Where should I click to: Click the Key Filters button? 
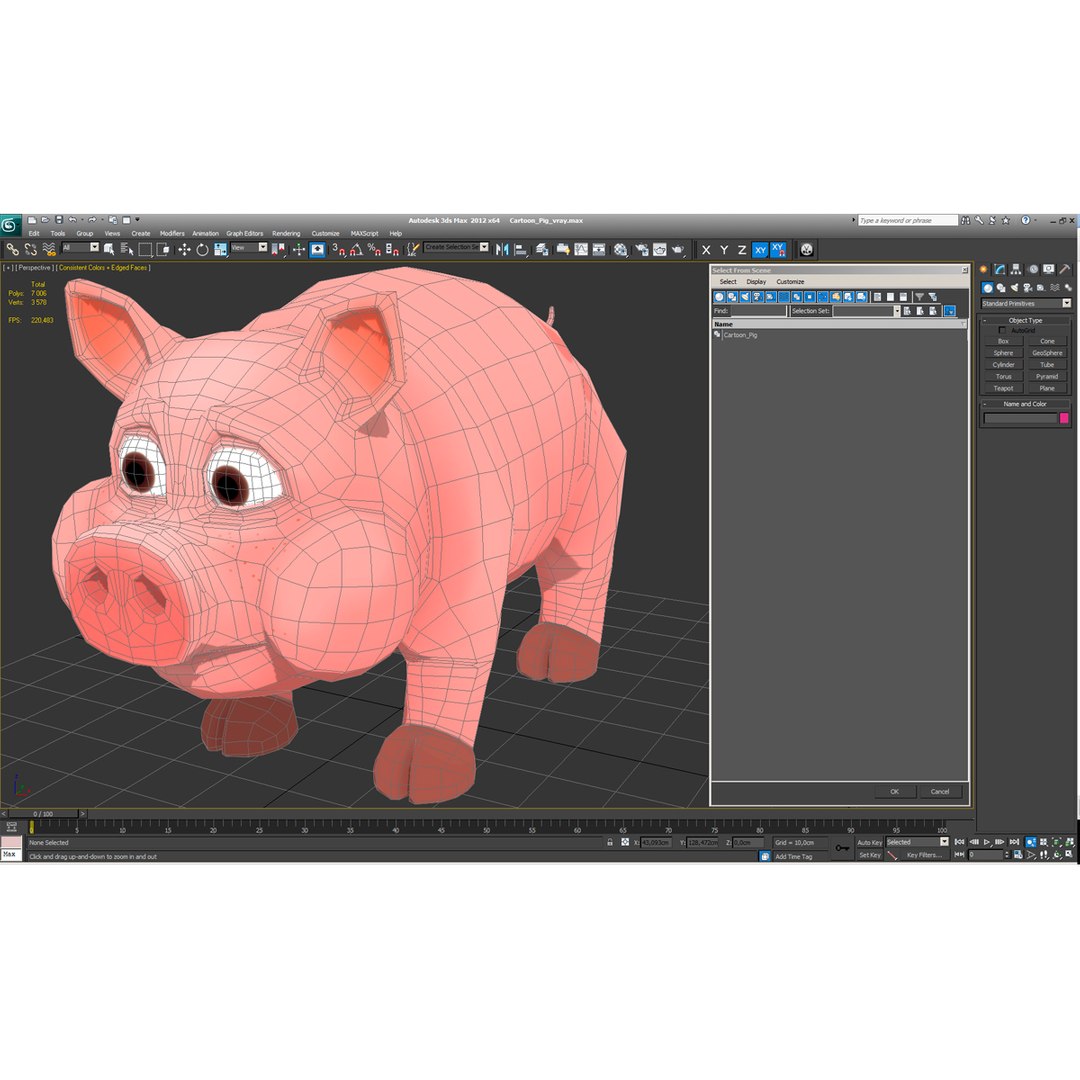coord(924,855)
